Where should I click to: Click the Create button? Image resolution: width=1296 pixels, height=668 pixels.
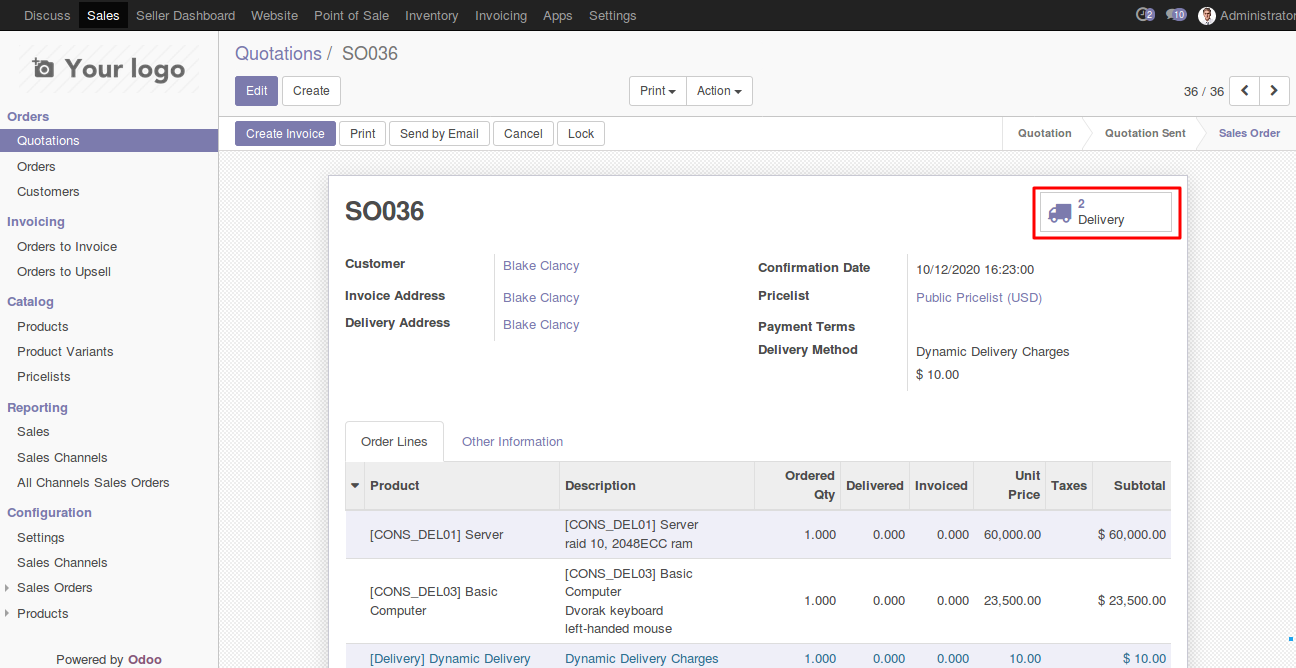(x=311, y=91)
